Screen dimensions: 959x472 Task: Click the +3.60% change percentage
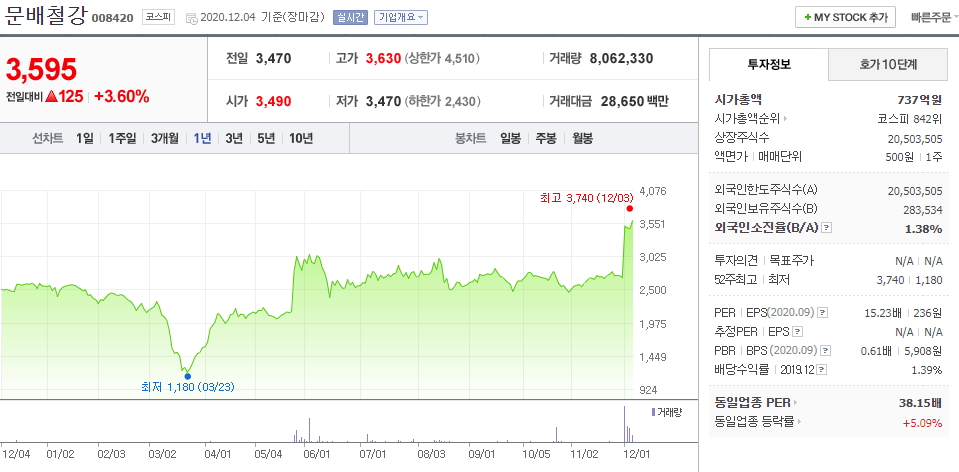[122, 97]
